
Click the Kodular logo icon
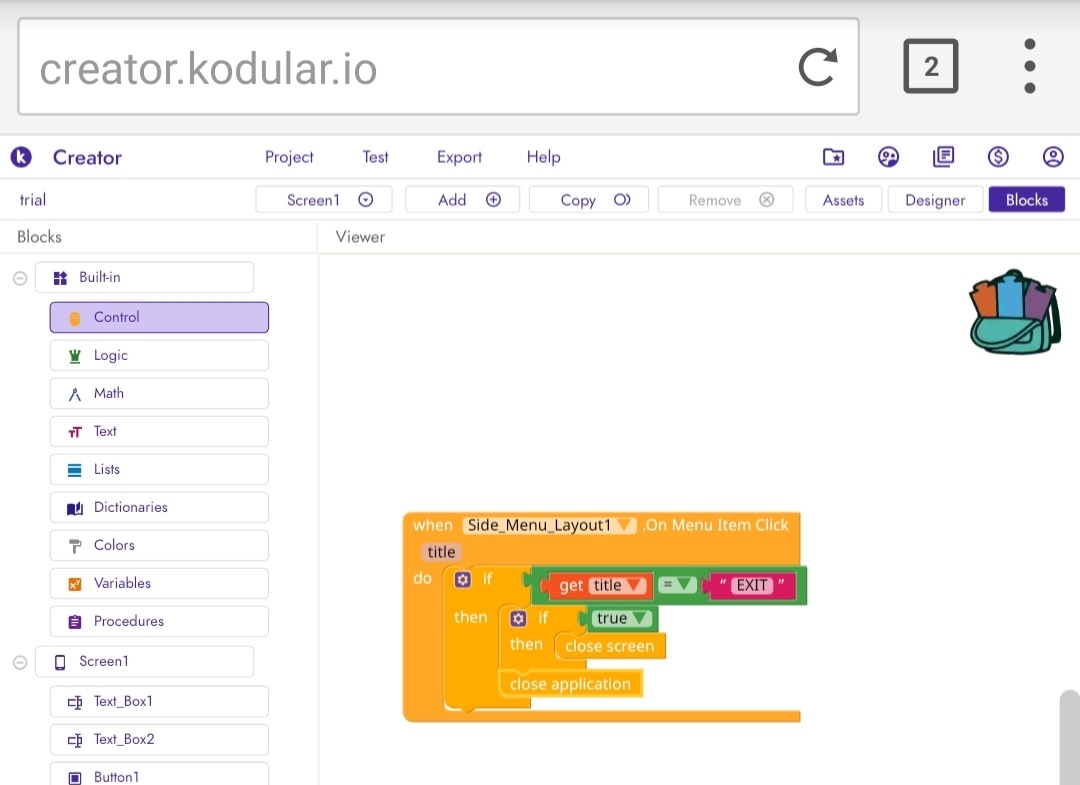[x=21, y=157]
